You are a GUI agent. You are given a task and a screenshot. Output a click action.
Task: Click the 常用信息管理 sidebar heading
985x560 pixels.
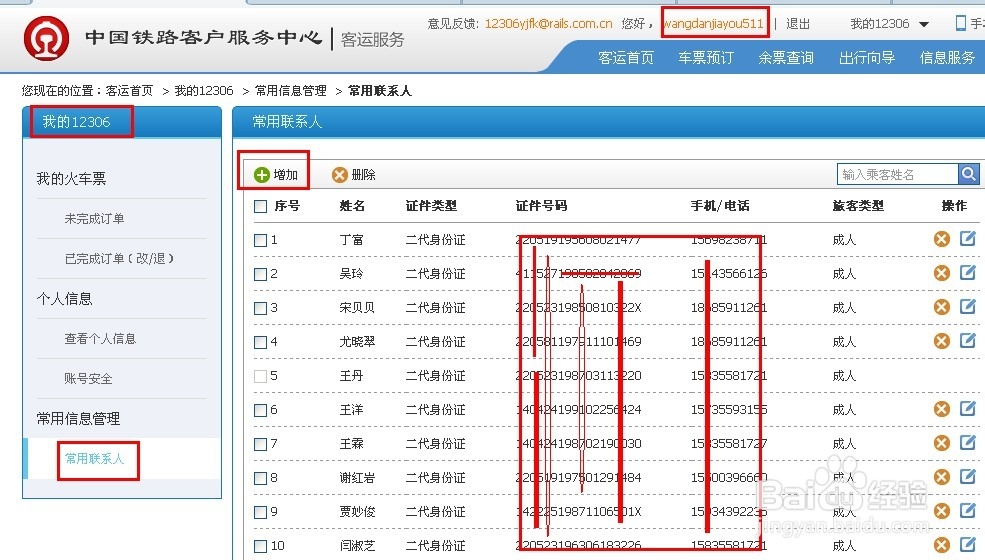(78, 419)
